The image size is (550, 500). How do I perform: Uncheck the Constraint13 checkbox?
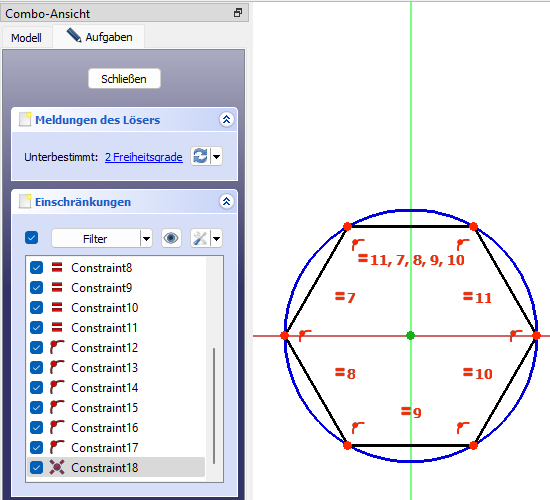[x=36, y=368]
